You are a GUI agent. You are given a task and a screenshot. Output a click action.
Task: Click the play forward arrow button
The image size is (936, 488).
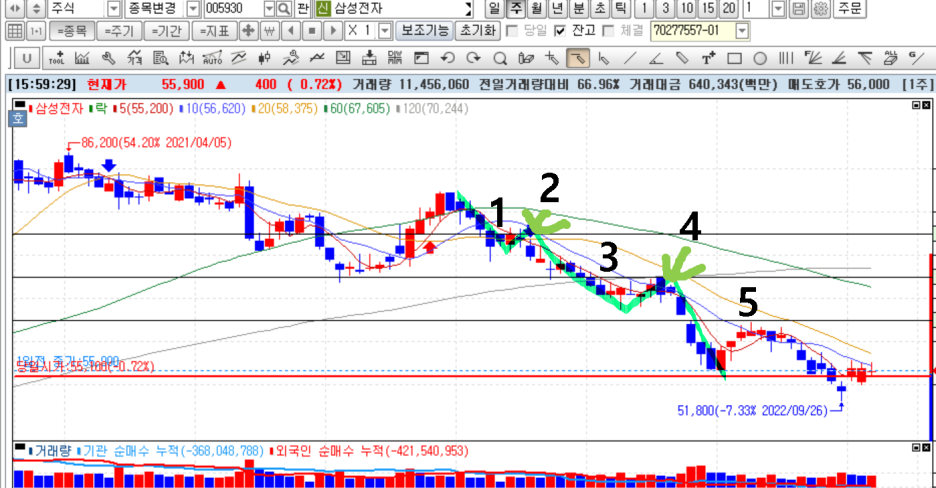pos(333,30)
